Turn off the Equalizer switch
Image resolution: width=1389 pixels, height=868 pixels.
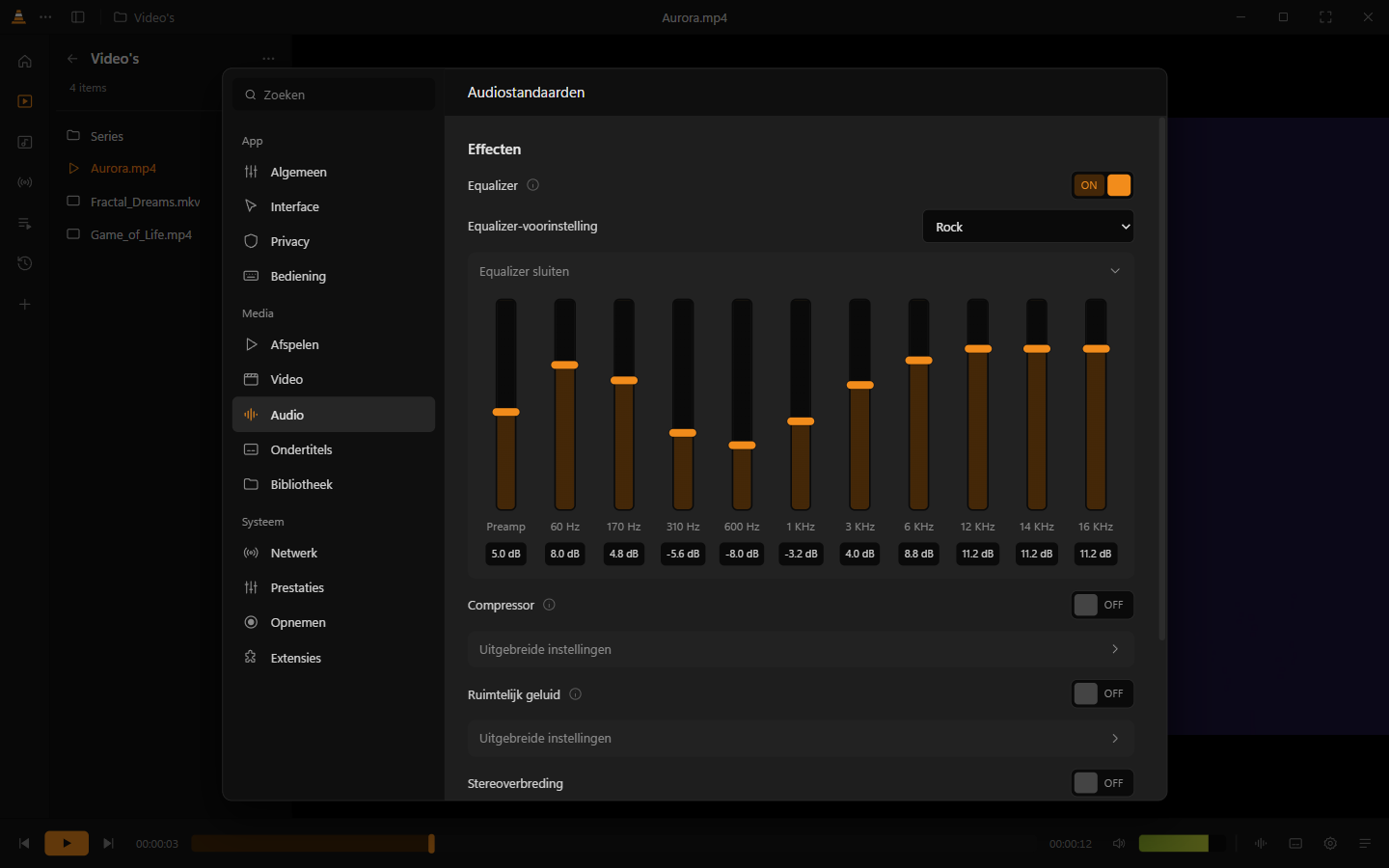(x=1103, y=185)
